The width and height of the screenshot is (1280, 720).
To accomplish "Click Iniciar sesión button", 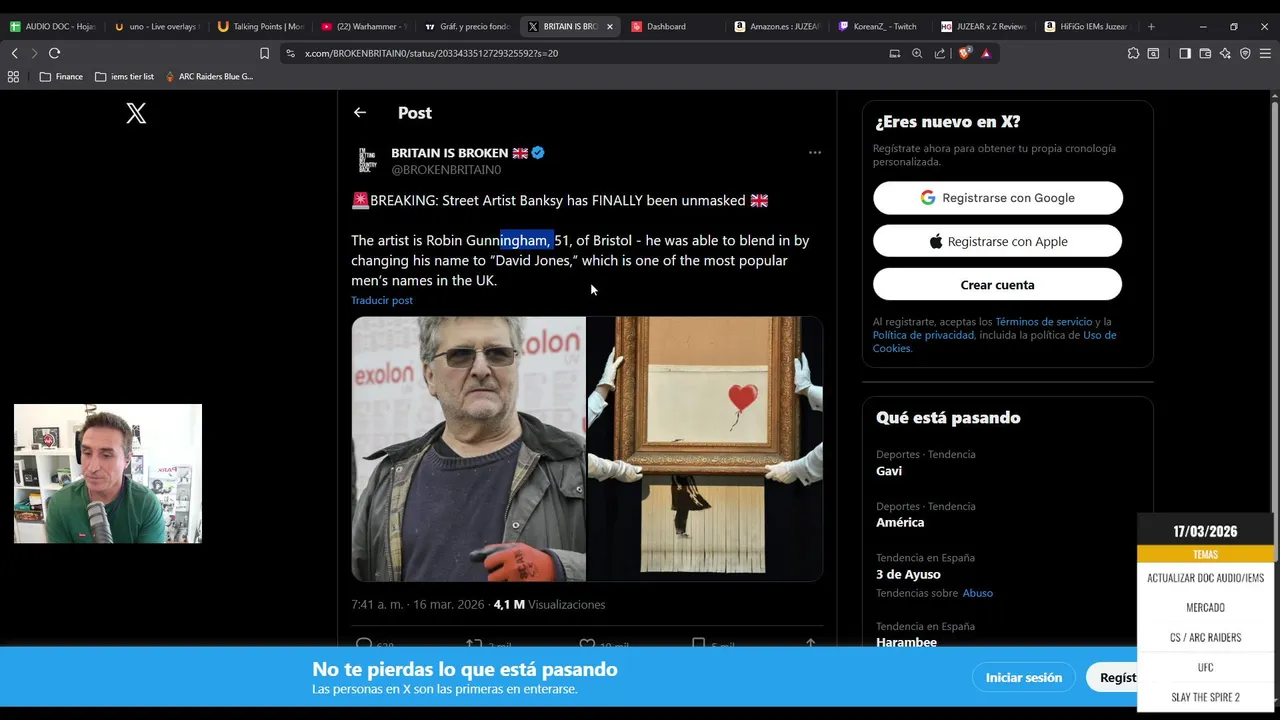I will pos(1024,677).
